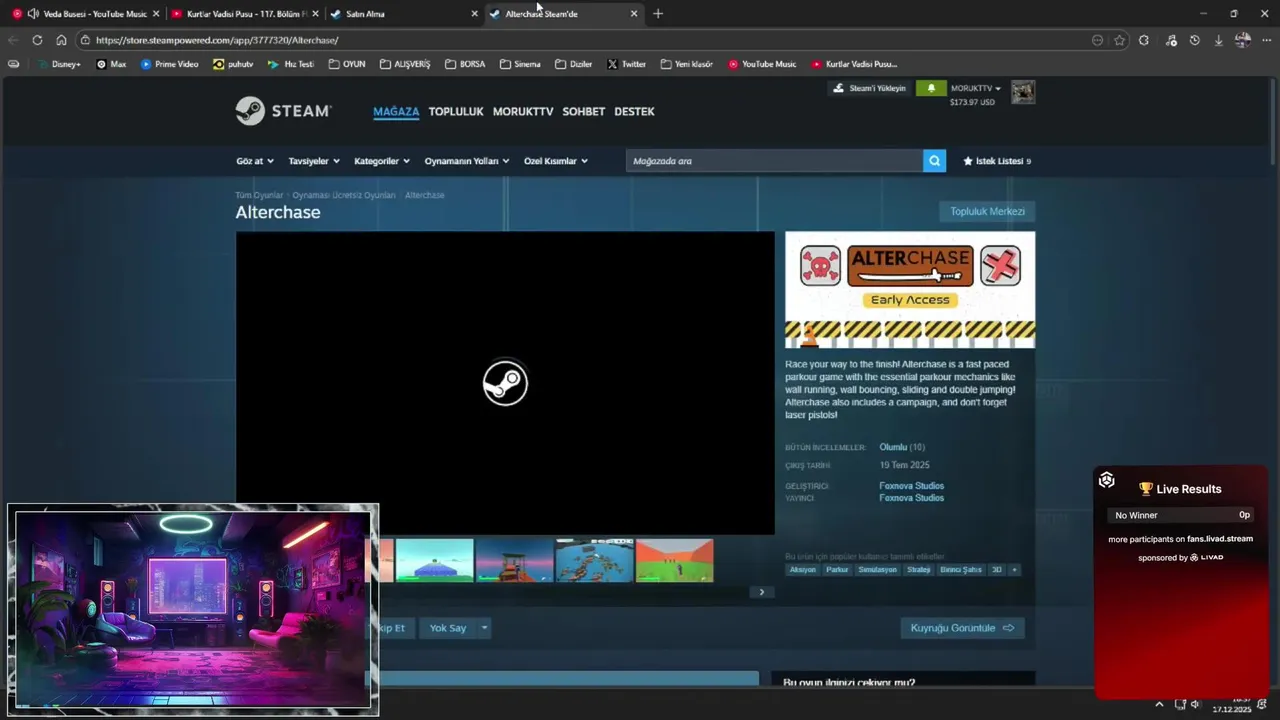
Task: Expand the Tavsiyeler dropdown menu
Action: 314,161
